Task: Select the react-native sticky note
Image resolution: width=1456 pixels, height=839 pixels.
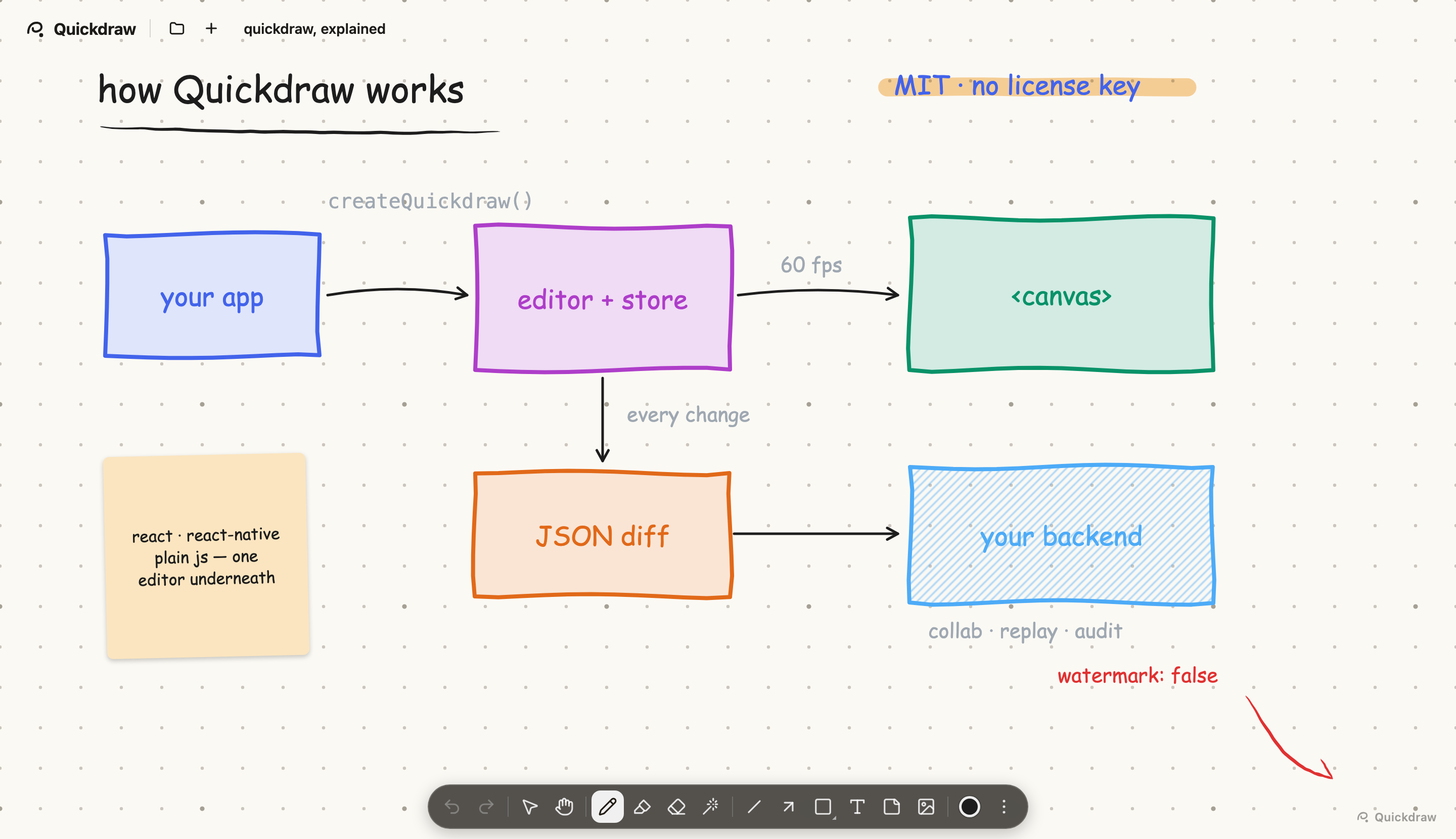Action: pos(206,555)
